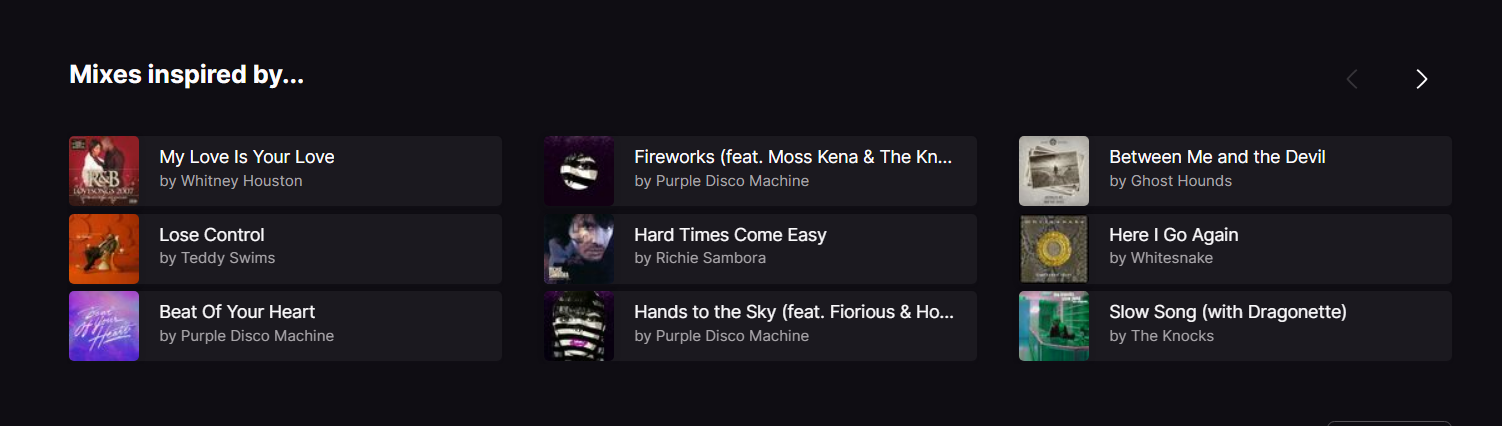Open the My Love Is Your Love mix title
This screenshot has height=426, width=1502.
tap(247, 157)
